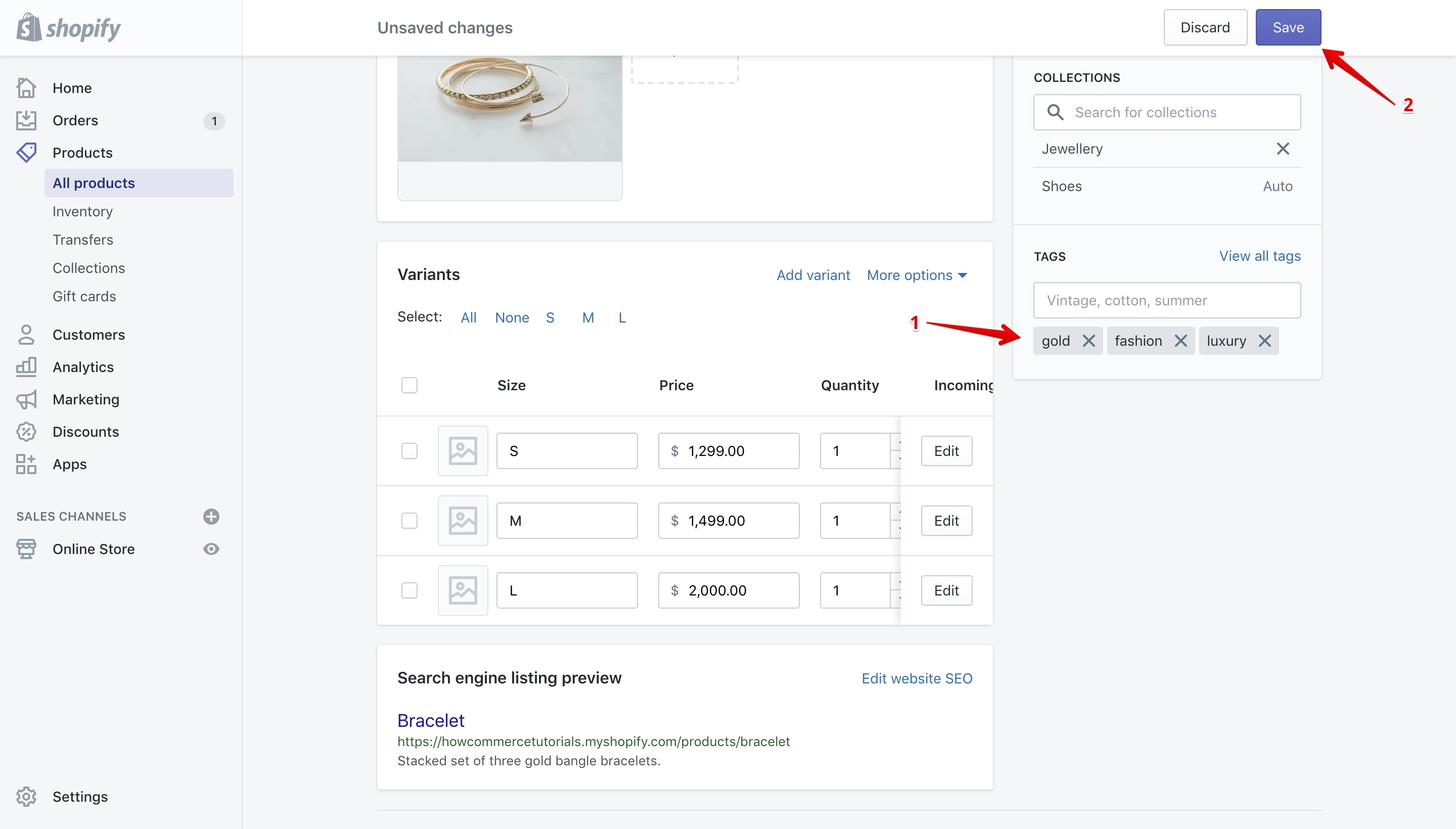Click the bracelet product image

click(510, 108)
